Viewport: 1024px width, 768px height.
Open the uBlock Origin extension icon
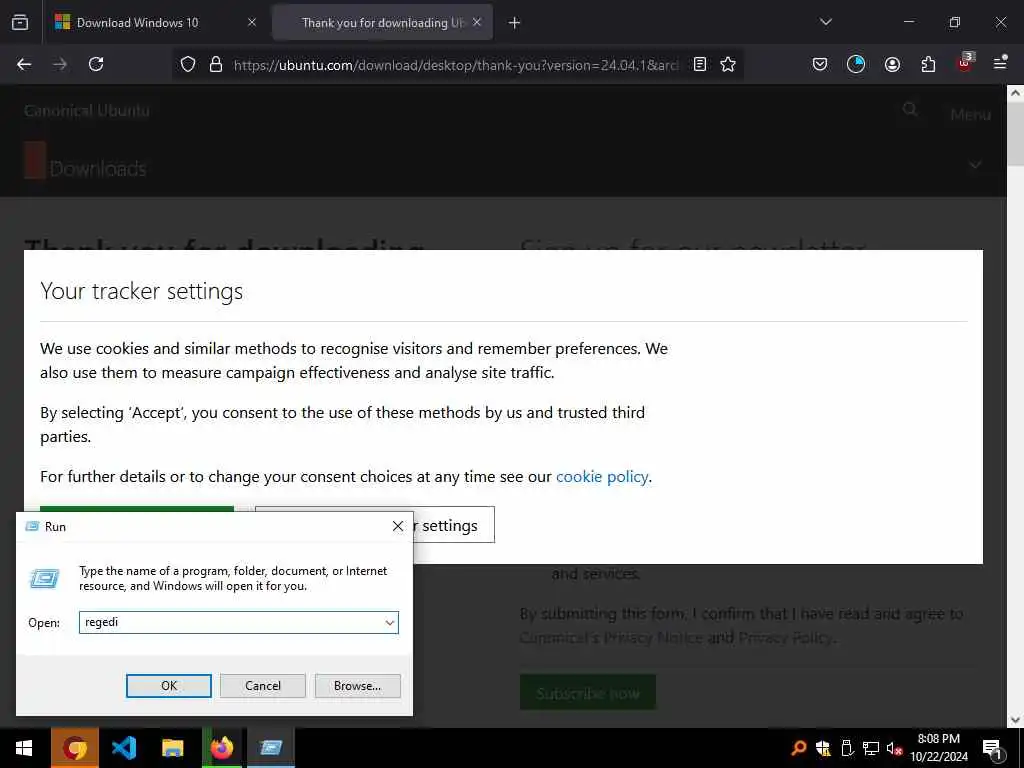point(965,63)
